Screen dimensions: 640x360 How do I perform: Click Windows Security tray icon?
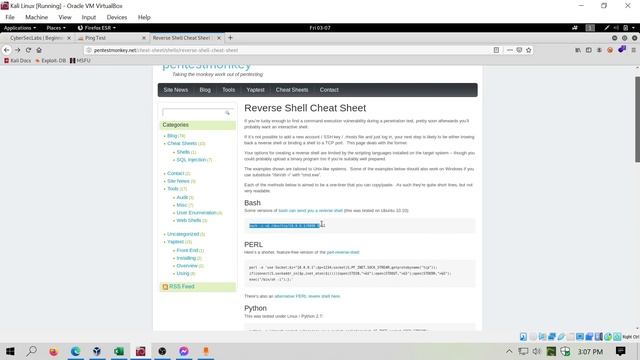pyautogui.click(x=565, y=351)
